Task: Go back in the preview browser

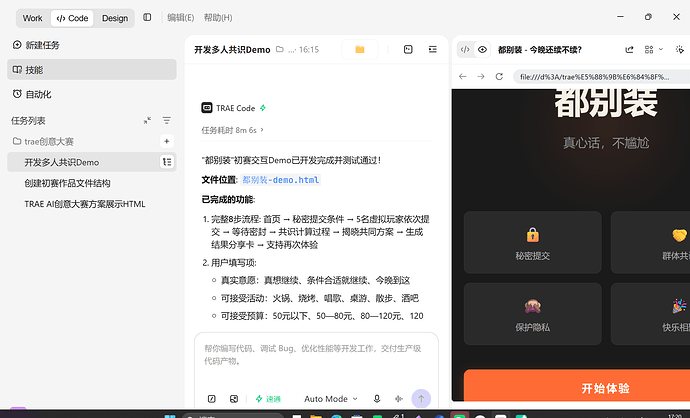Action: (x=462, y=77)
